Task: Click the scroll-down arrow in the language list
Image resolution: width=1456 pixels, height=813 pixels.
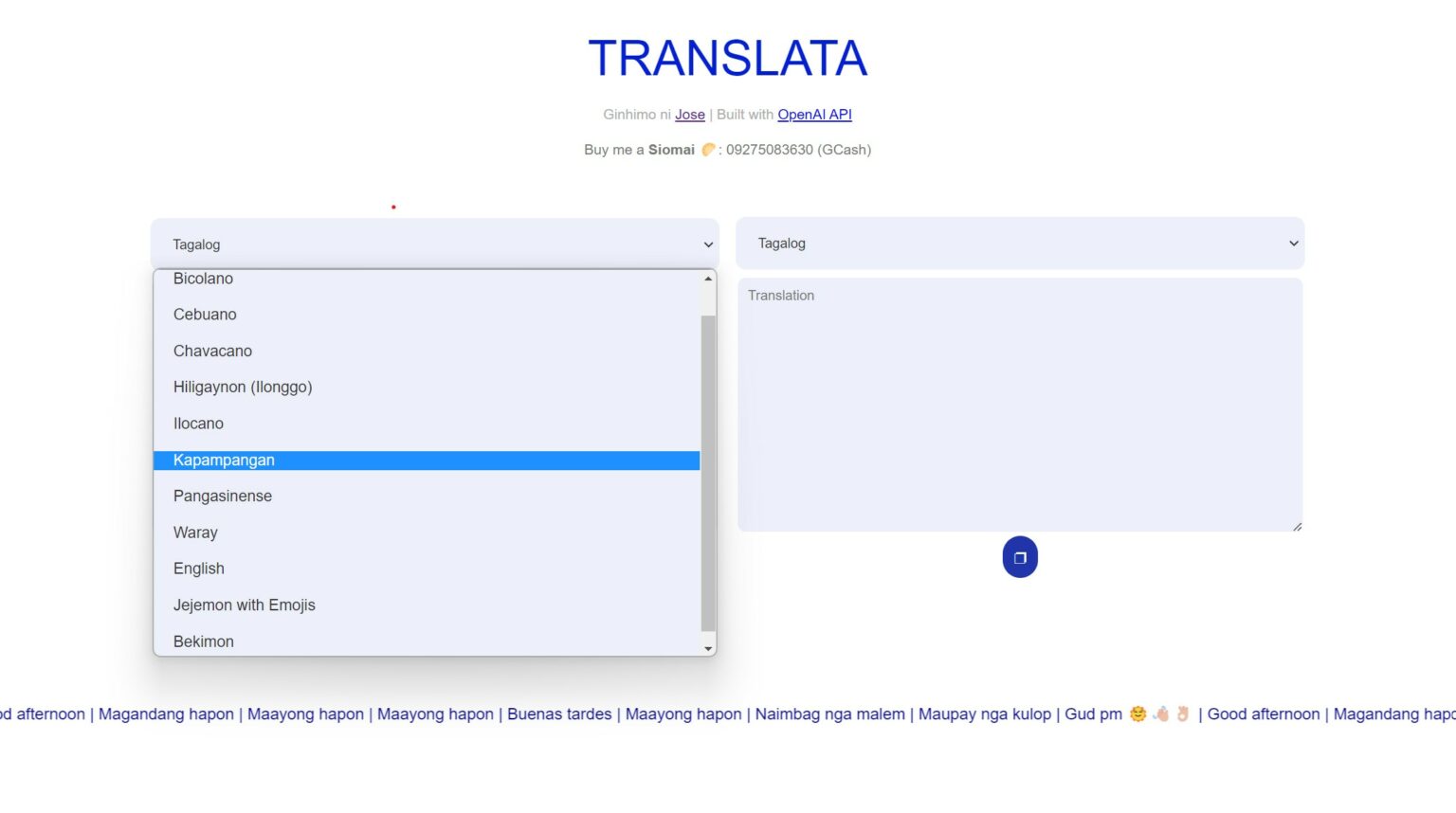Action: pyautogui.click(x=707, y=647)
